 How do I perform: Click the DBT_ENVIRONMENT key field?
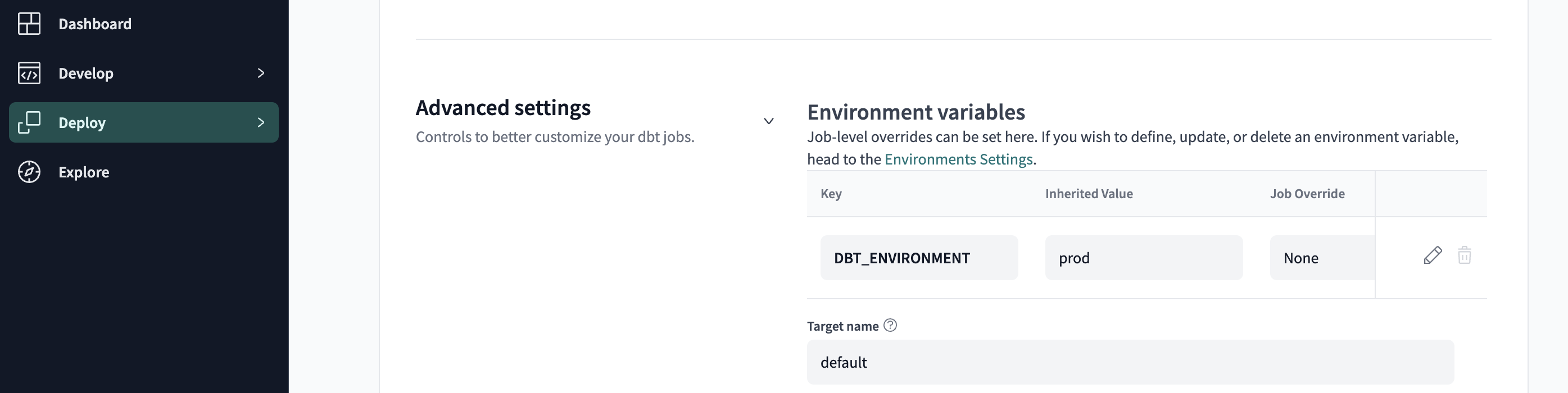(919, 258)
